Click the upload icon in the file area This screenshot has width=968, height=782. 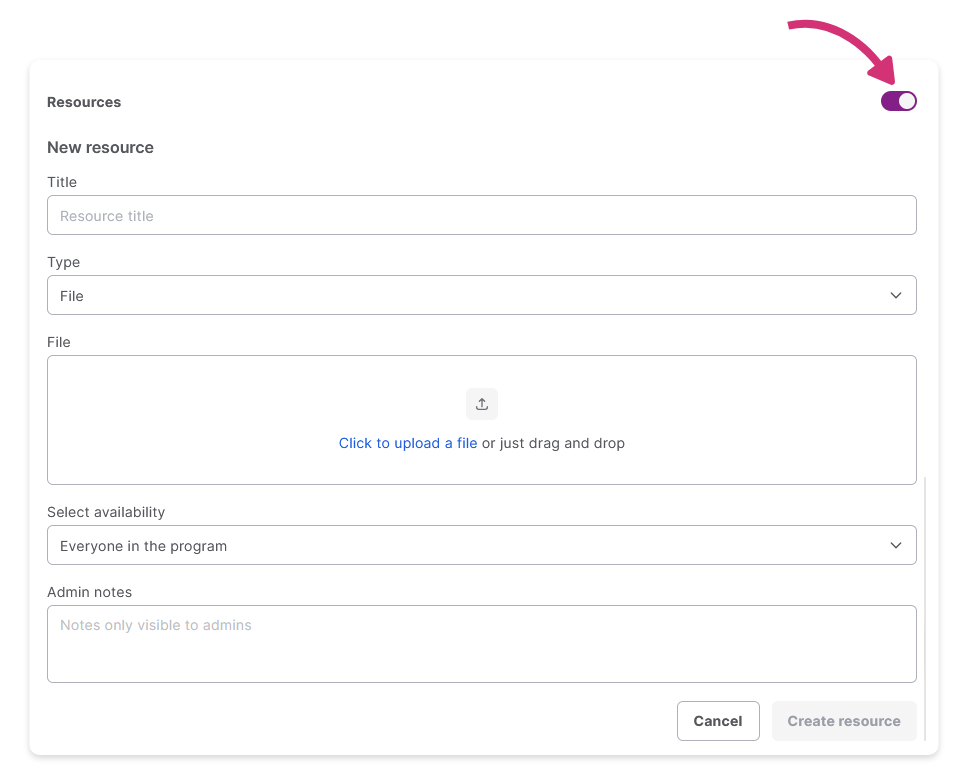click(482, 404)
